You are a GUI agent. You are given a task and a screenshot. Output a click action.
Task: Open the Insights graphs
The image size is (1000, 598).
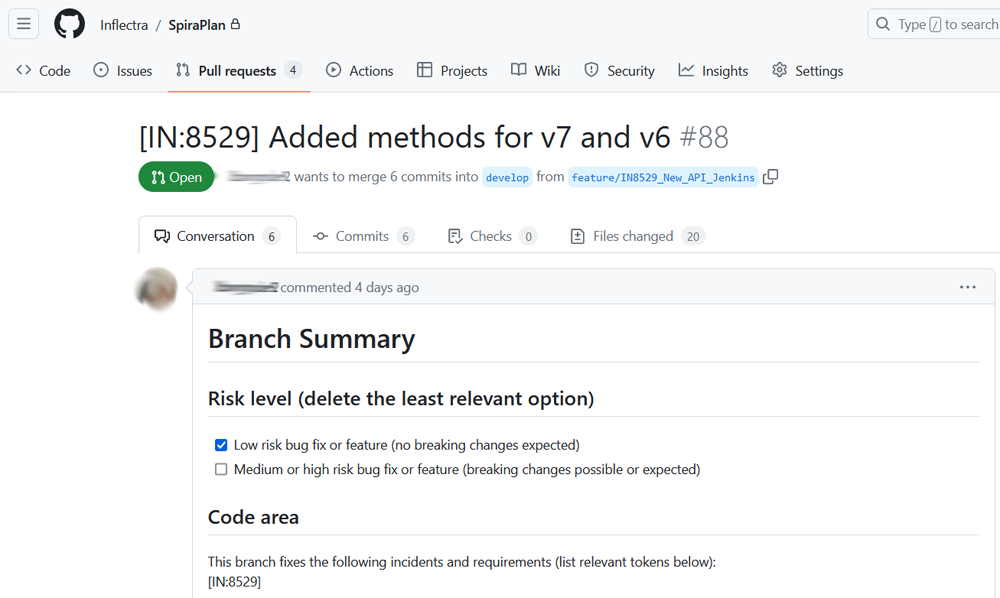(x=712, y=70)
